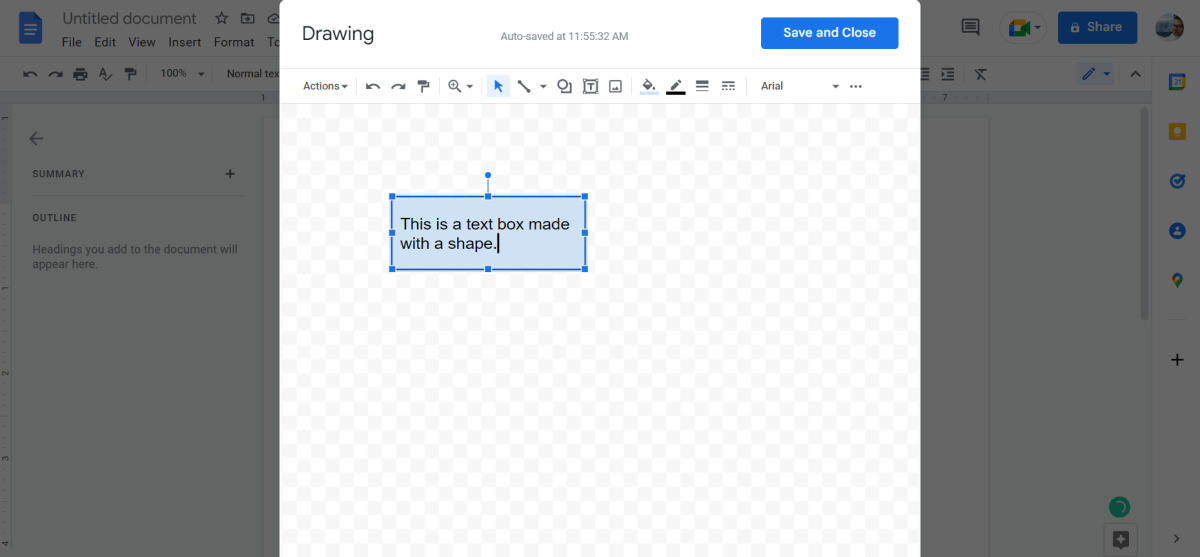Click inside the text 'This is a text box made'
The width and height of the screenshot is (1200, 557).
pos(485,224)
